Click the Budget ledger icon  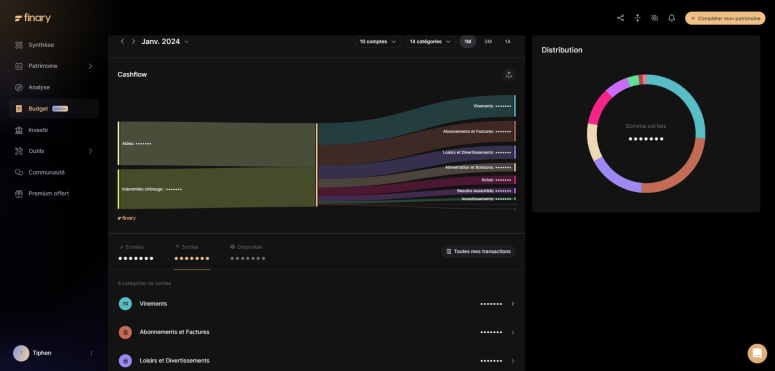point(19,109)
